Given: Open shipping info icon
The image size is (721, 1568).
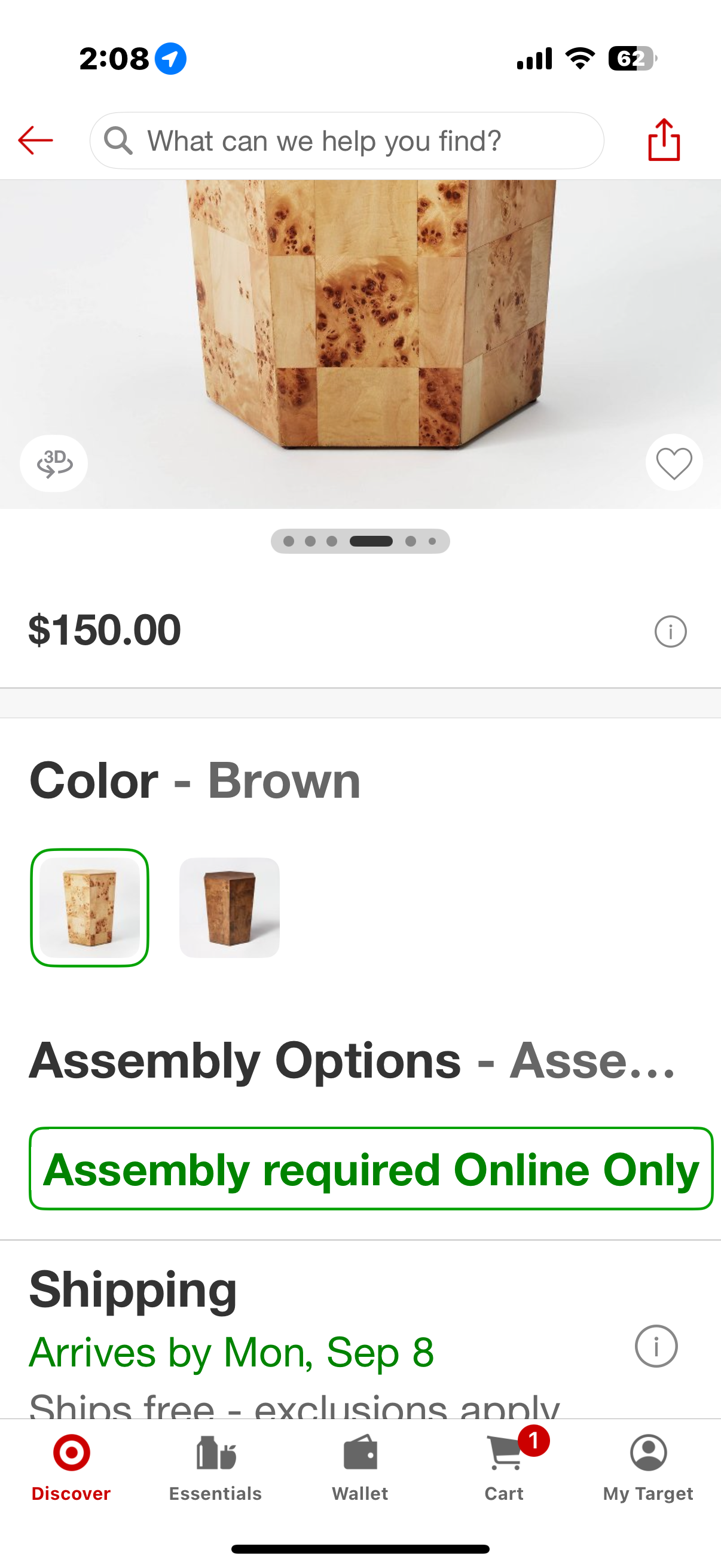Looking at the screenshot, I should pyautogui.click(x=656, y=1346).
